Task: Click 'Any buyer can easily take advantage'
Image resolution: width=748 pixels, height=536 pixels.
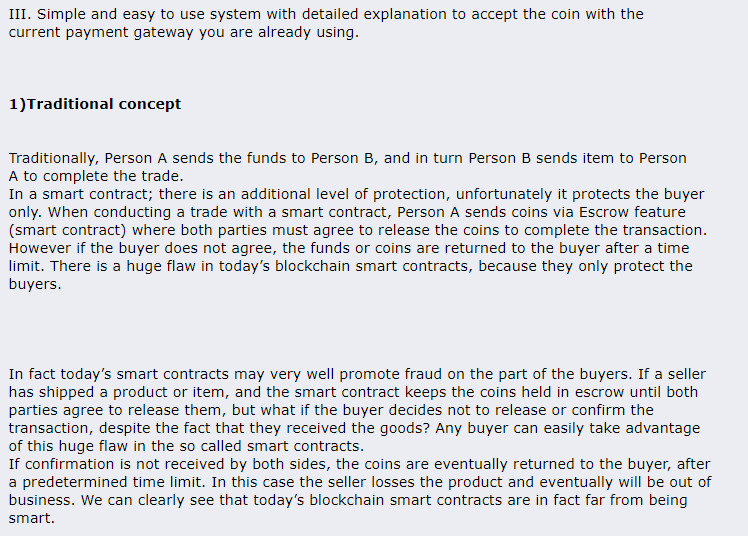Action: point(568,428)
